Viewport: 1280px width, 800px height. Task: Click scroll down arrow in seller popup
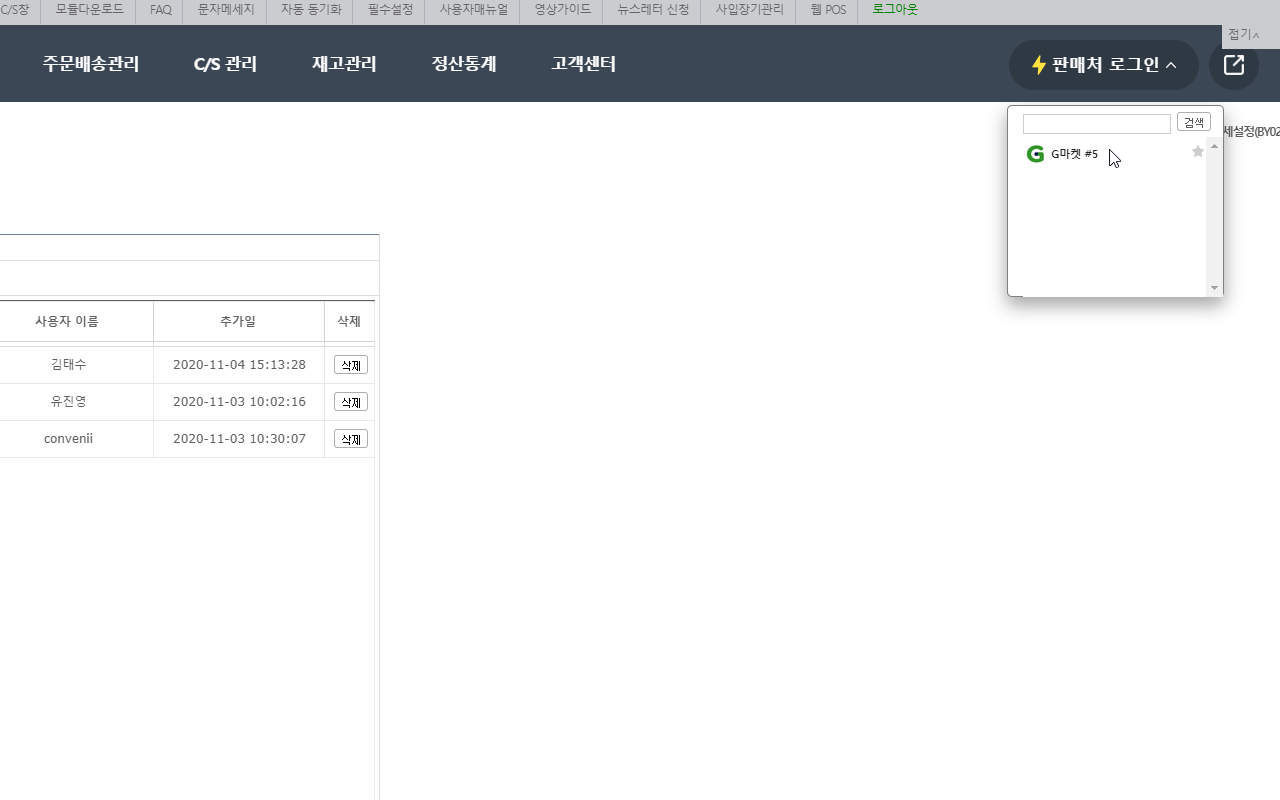1215,288
